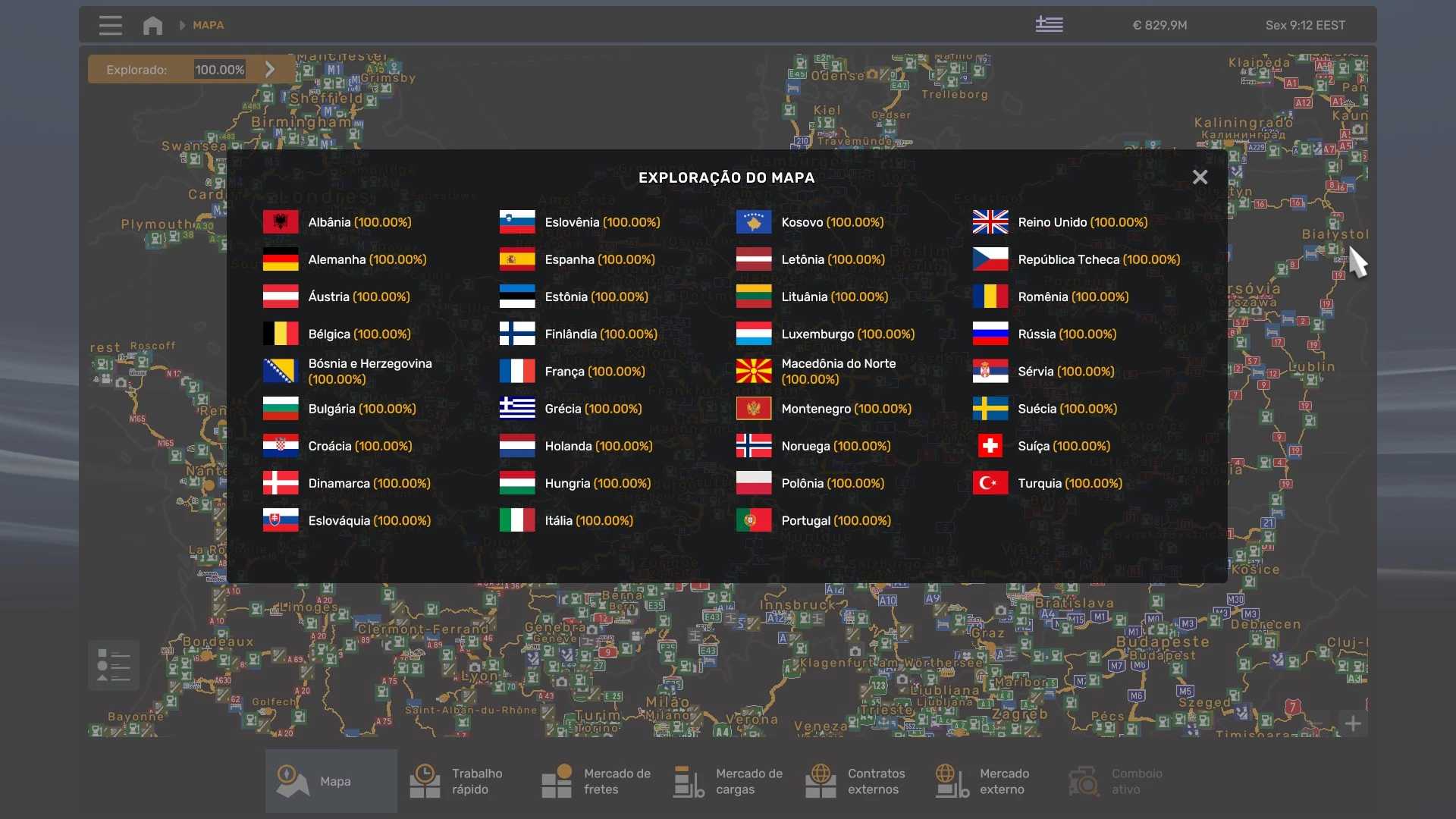Expand the Explorado percentage arrow
This screenshot has height=819, width=1456.
(x=270, y=69)
